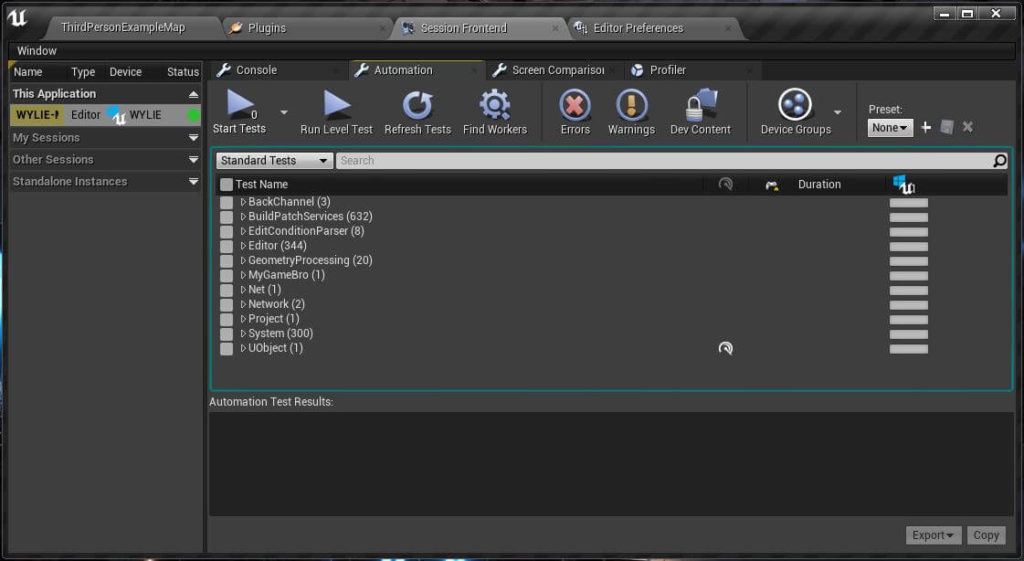This screenshot has width=1024, height=561.
Task: Check the System test group checkbox
Action: 226,334
